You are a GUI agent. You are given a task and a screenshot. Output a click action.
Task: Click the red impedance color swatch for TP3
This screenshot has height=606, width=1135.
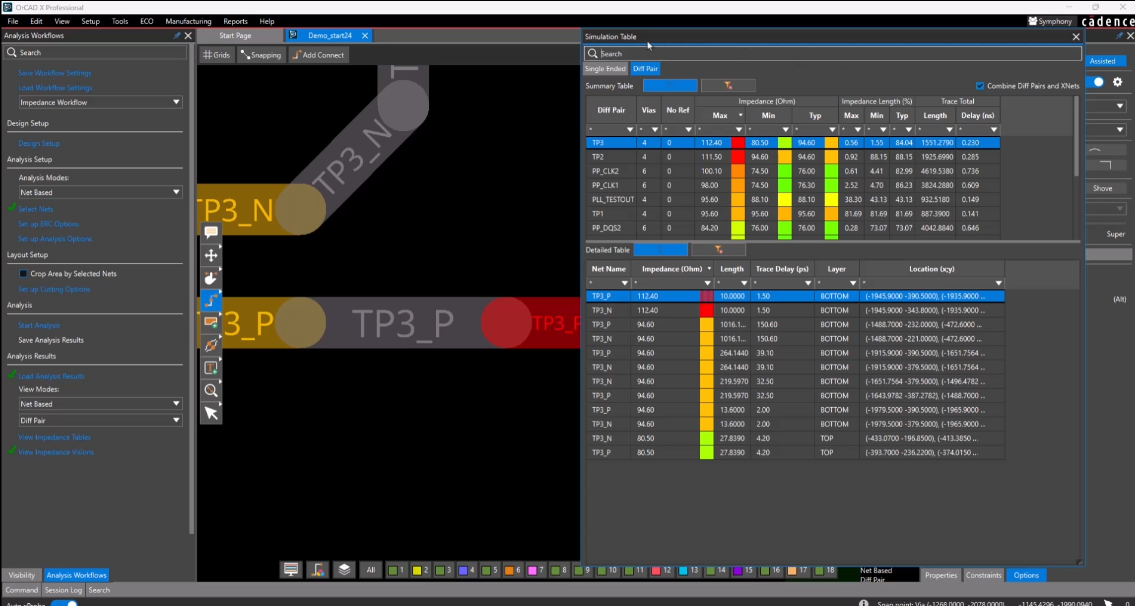point(738,143)
